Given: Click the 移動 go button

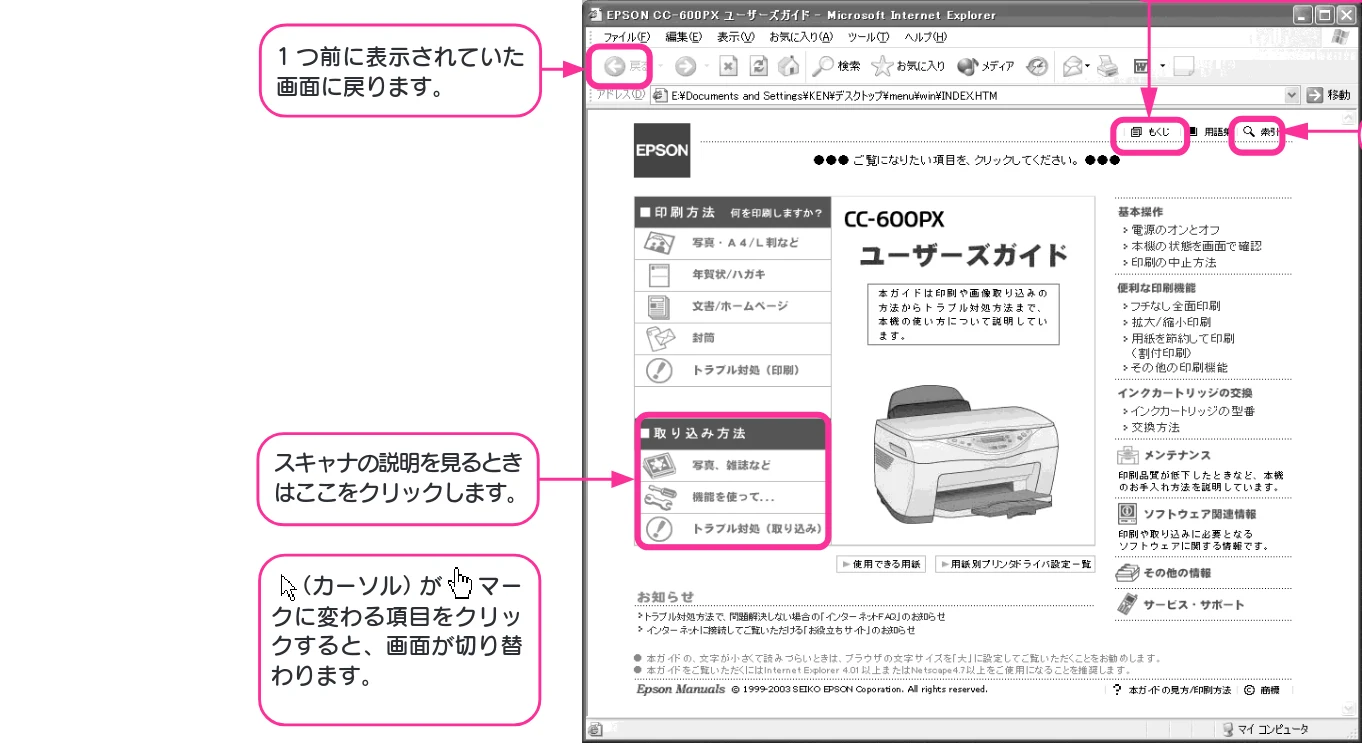Looking at the screenshot, I should (x=1328, y=95).
